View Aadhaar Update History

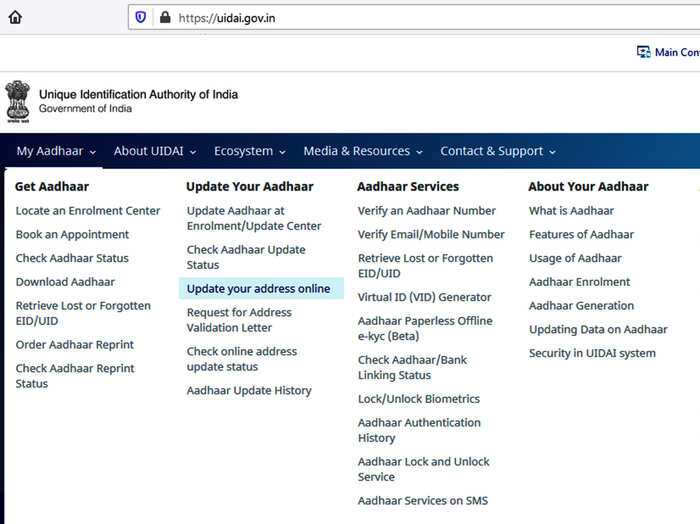[x=249, y=391]
